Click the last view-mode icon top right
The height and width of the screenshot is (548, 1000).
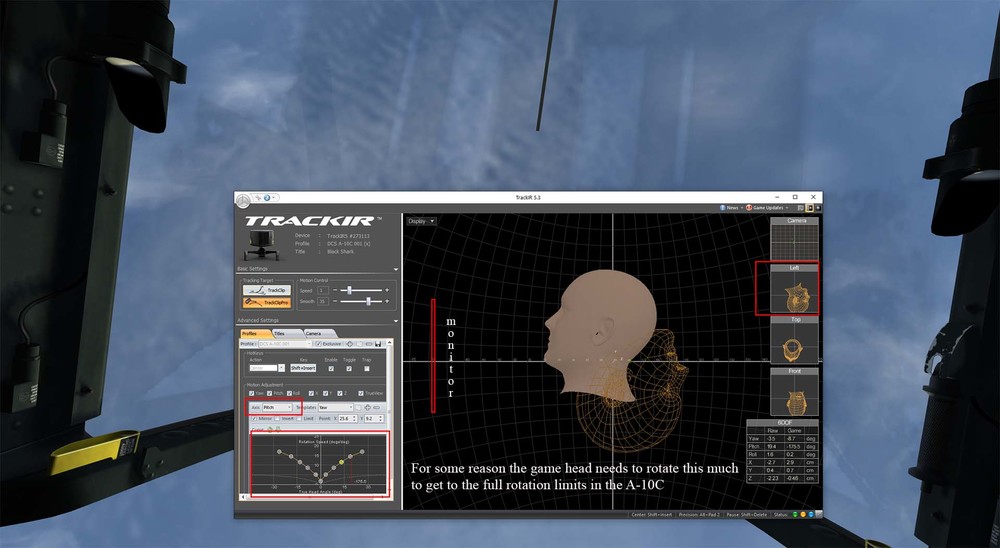click(x=818, y=208)
